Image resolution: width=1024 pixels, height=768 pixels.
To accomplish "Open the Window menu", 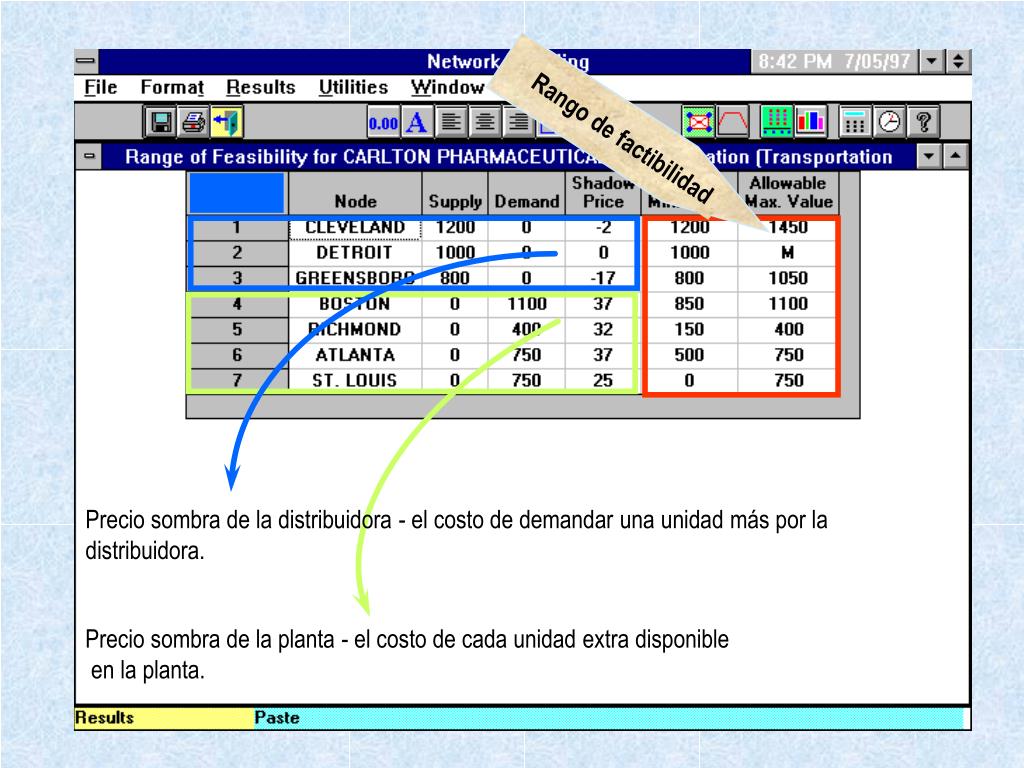I will click(x=448, y=88).
